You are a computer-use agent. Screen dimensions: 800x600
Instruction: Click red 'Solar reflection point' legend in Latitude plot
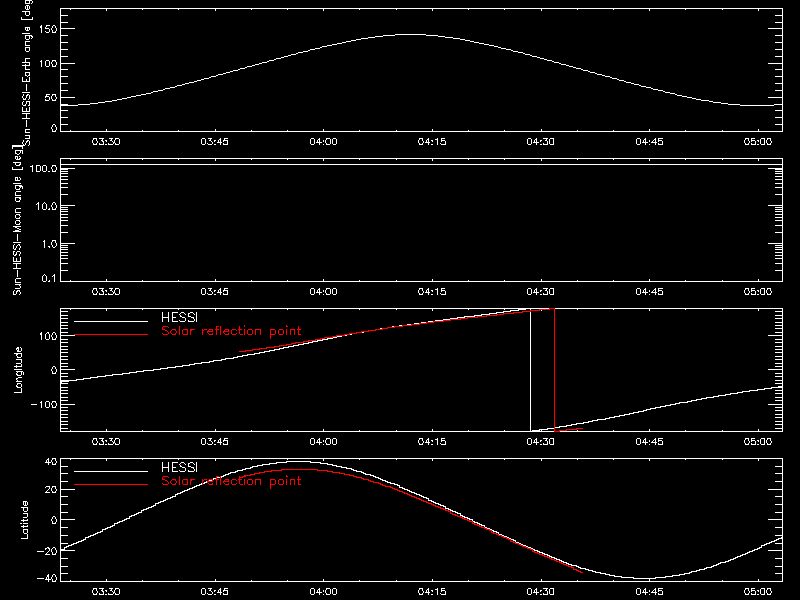[x=231, y=481]
